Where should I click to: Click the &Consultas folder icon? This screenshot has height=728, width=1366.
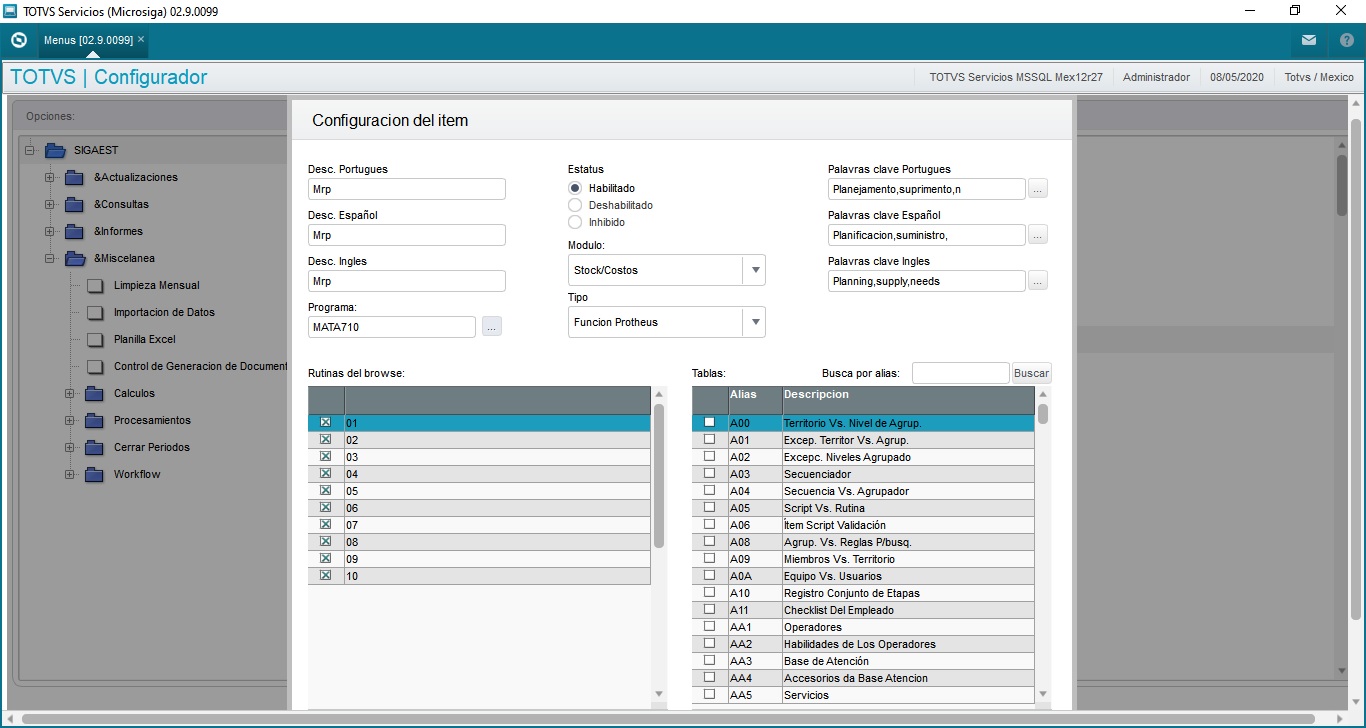(x=75, y=204)
